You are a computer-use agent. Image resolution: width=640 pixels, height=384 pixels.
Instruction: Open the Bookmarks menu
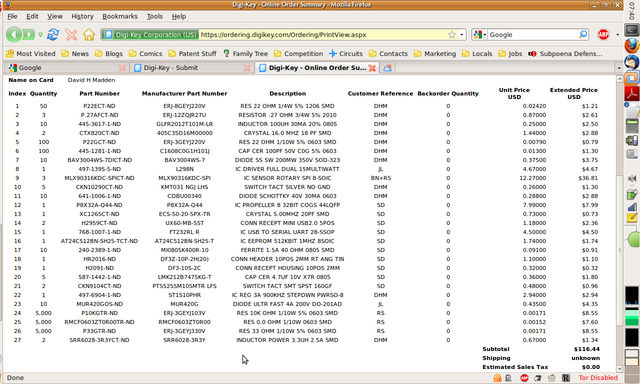[120, 16]
